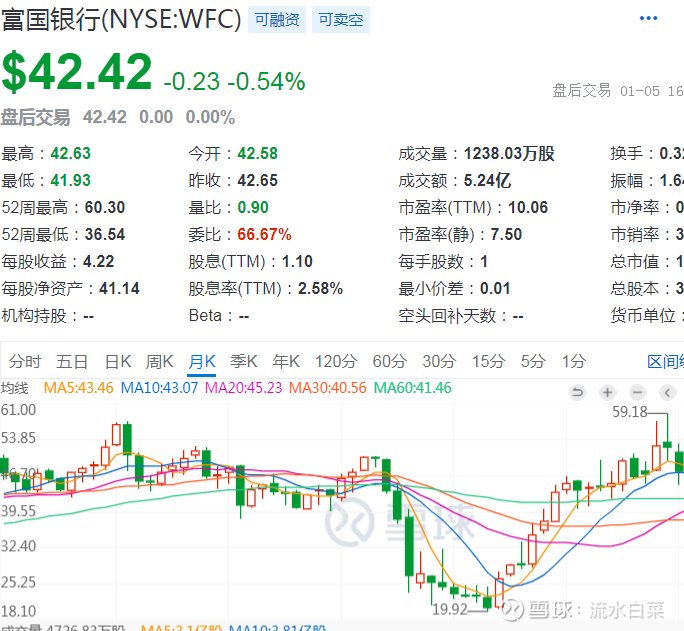Switch to 5分 chart tab

pyautogui.click(x=533, y=362)
